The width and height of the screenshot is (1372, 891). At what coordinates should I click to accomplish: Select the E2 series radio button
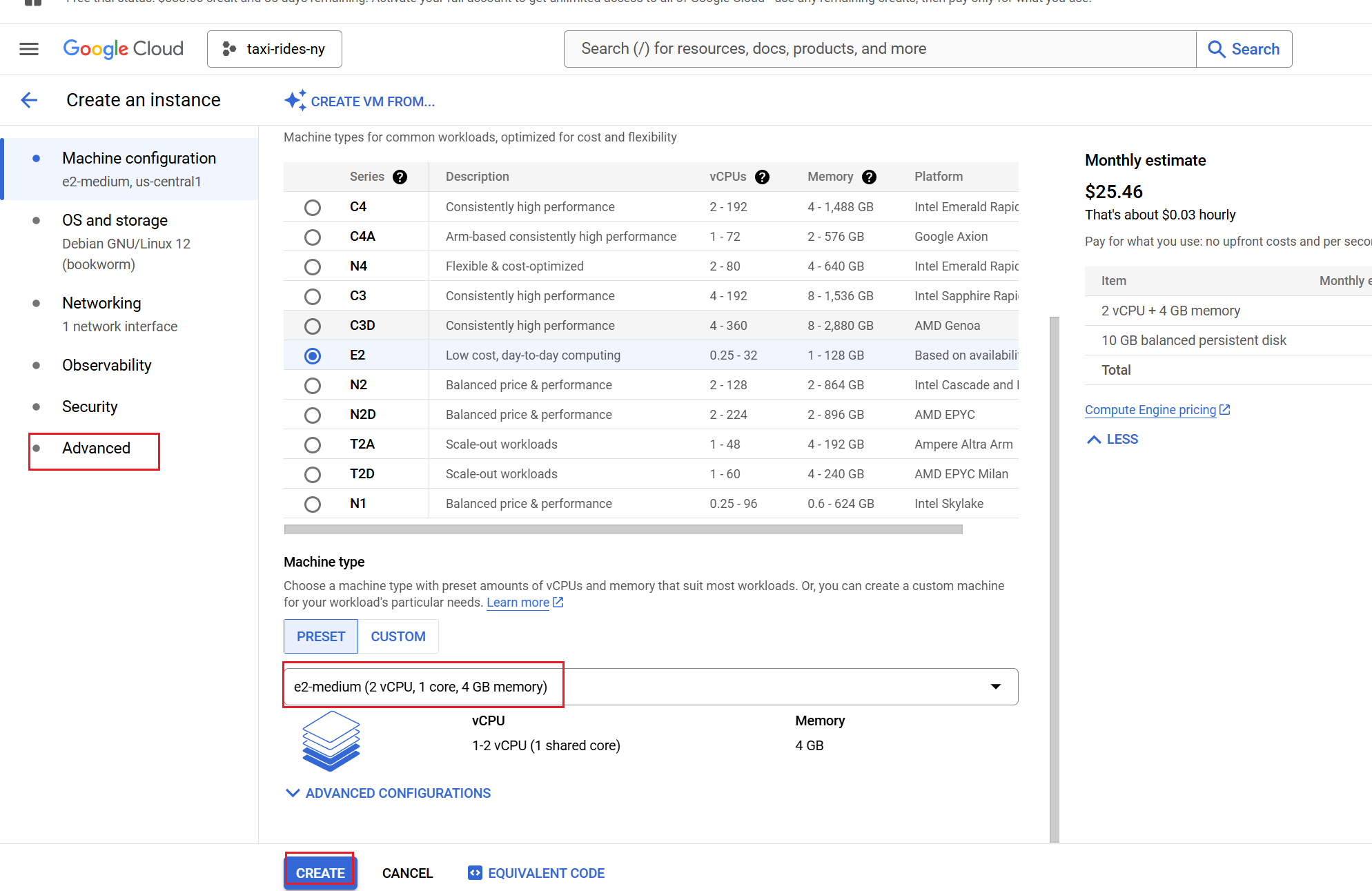[x=313, y=355]
